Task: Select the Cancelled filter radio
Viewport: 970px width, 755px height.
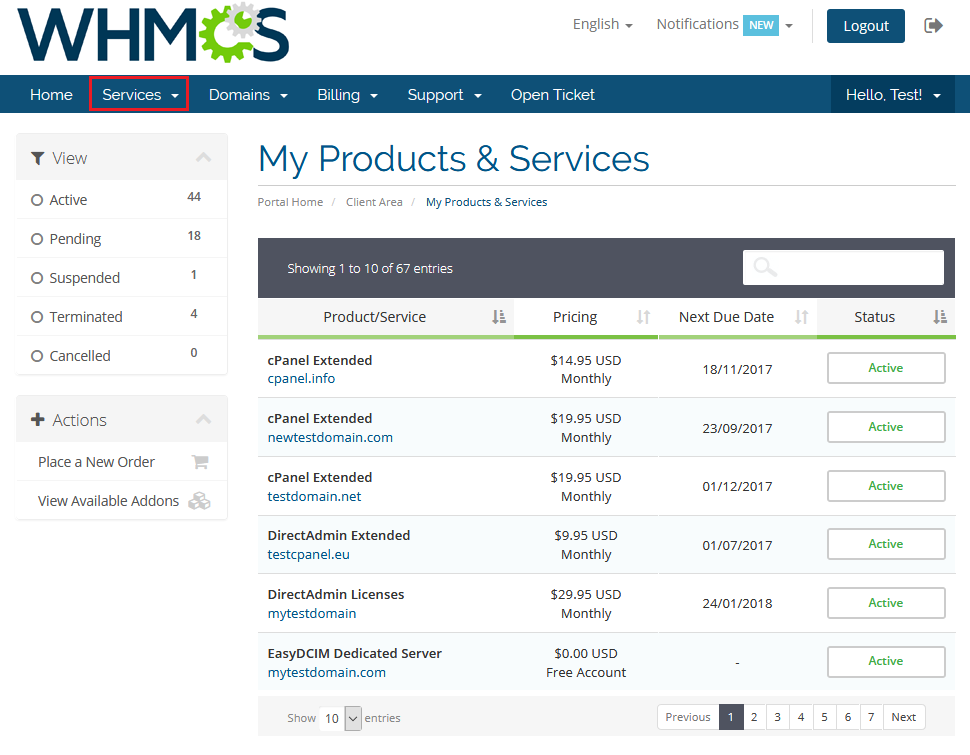Action: click(37, 356)
